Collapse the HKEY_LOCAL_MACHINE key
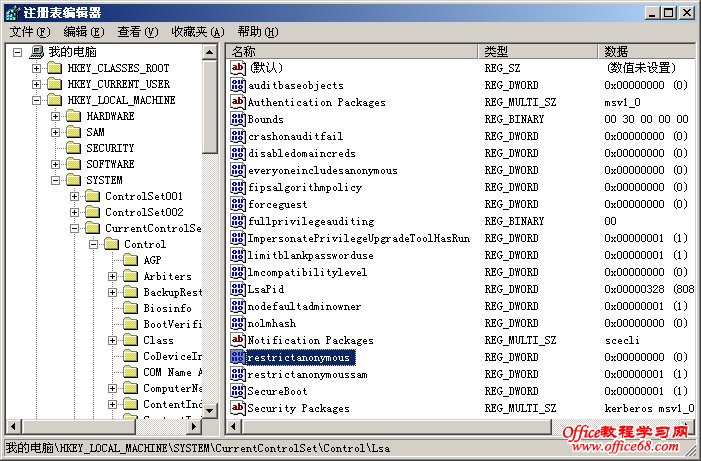This screenshot has height=461, width=701. pyautogui.click(x=36, y=101)
